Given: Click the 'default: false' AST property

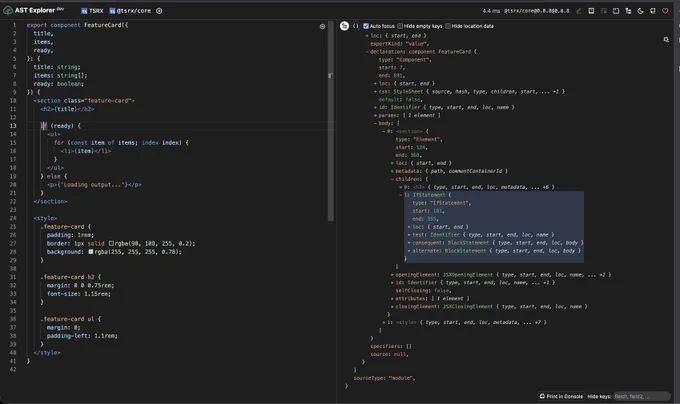Looking at the screenshot, I should (x=400, y=99).
